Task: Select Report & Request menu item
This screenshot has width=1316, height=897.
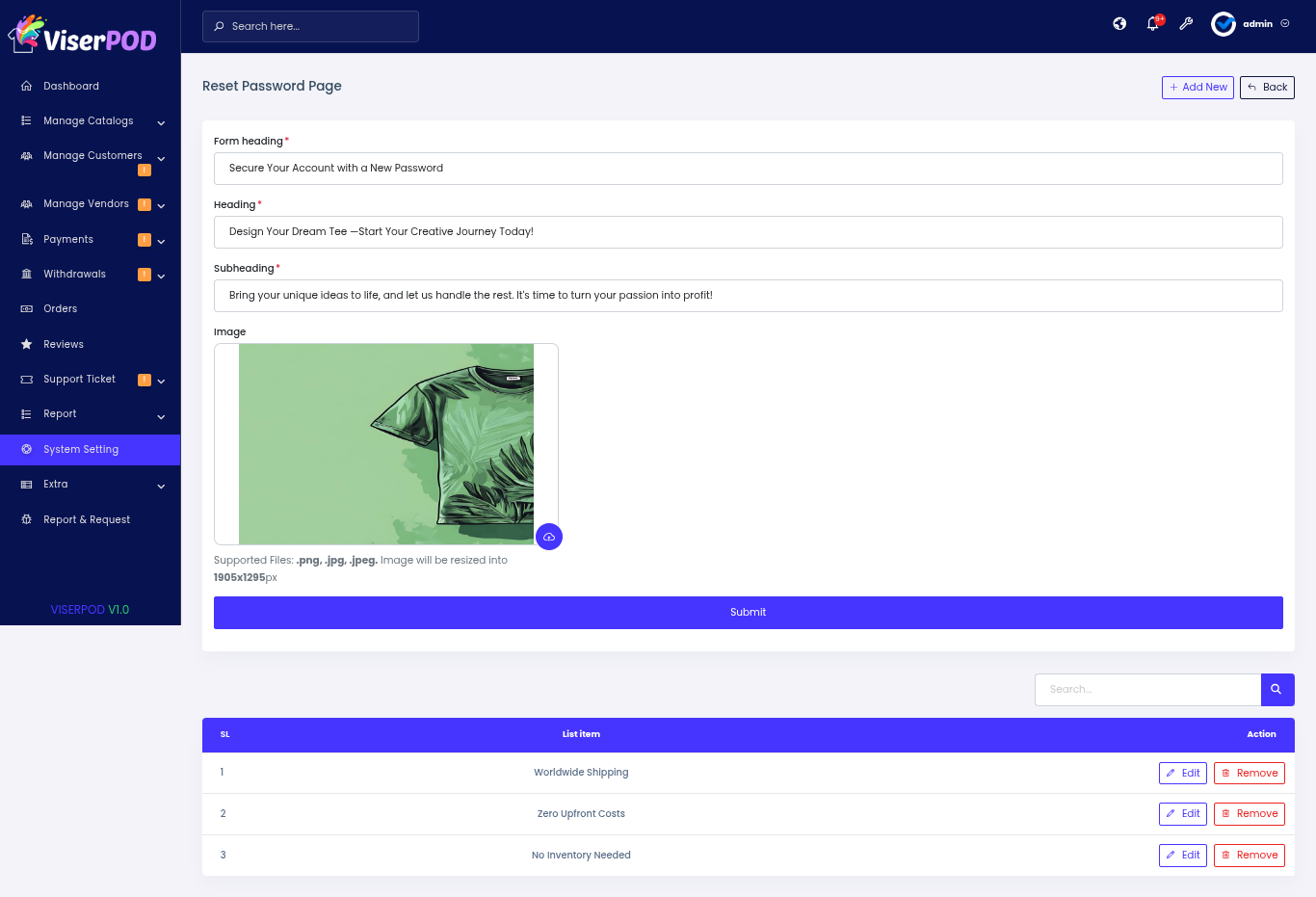Action: click(87, 520)
